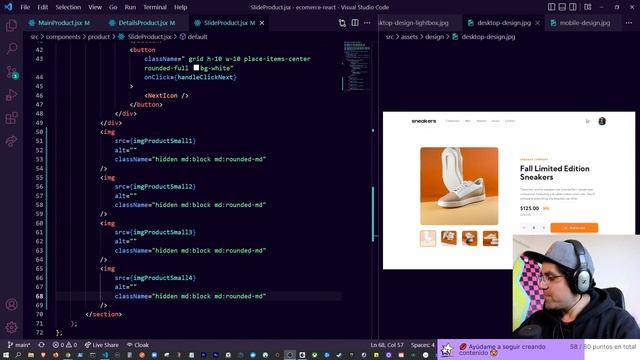This screenshot has width=640, height=360.
Task: Toggle Cloak in the status bar
Action: pos(138,345)
